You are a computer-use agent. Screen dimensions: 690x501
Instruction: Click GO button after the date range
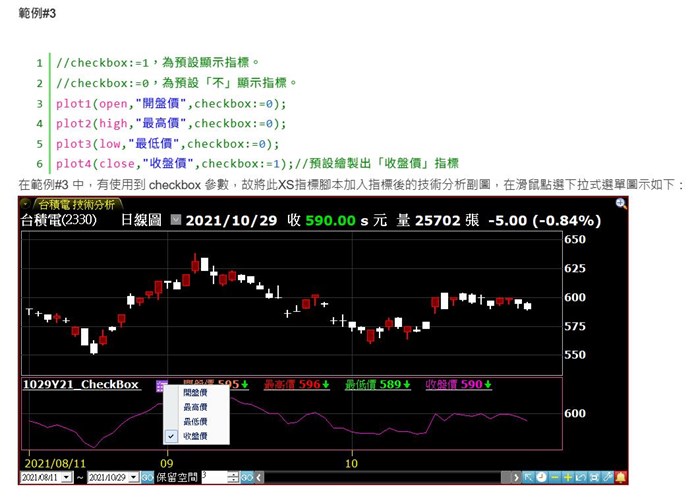[147, 477]
